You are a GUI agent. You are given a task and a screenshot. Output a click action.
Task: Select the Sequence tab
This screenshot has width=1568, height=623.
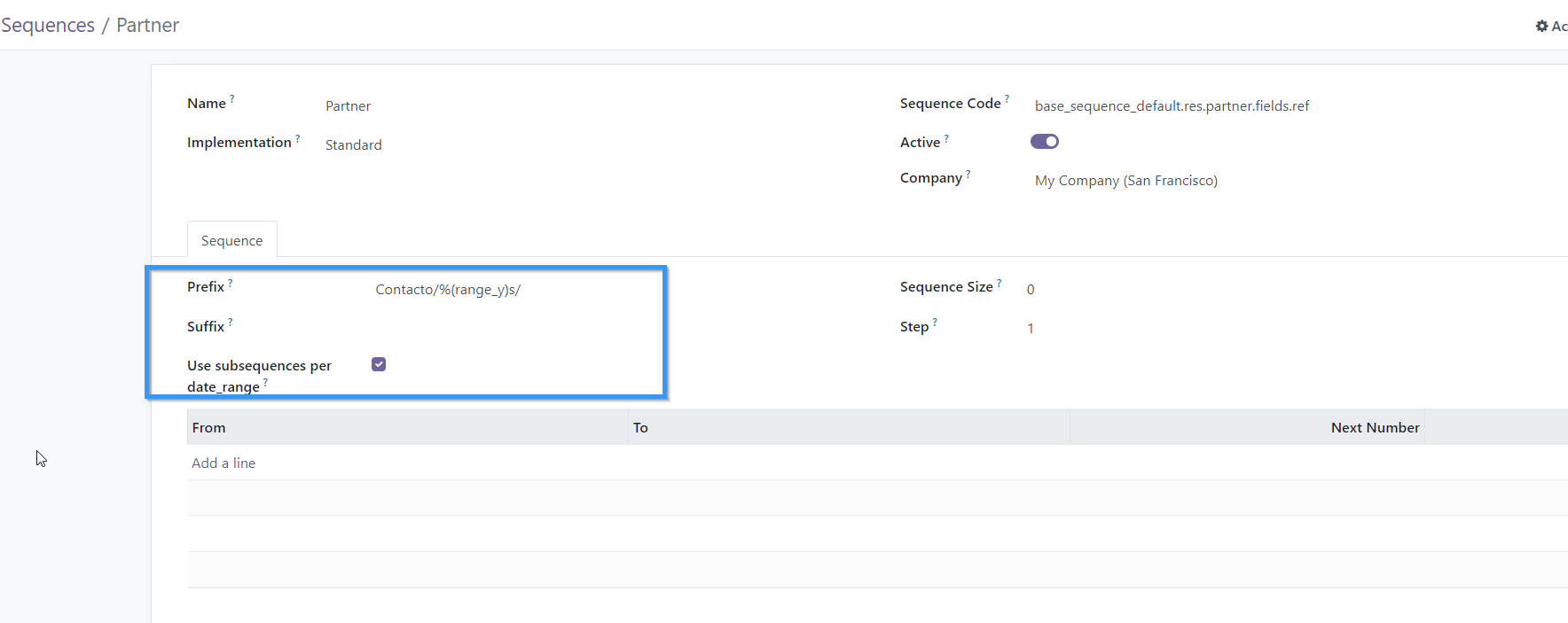[231, 240]
